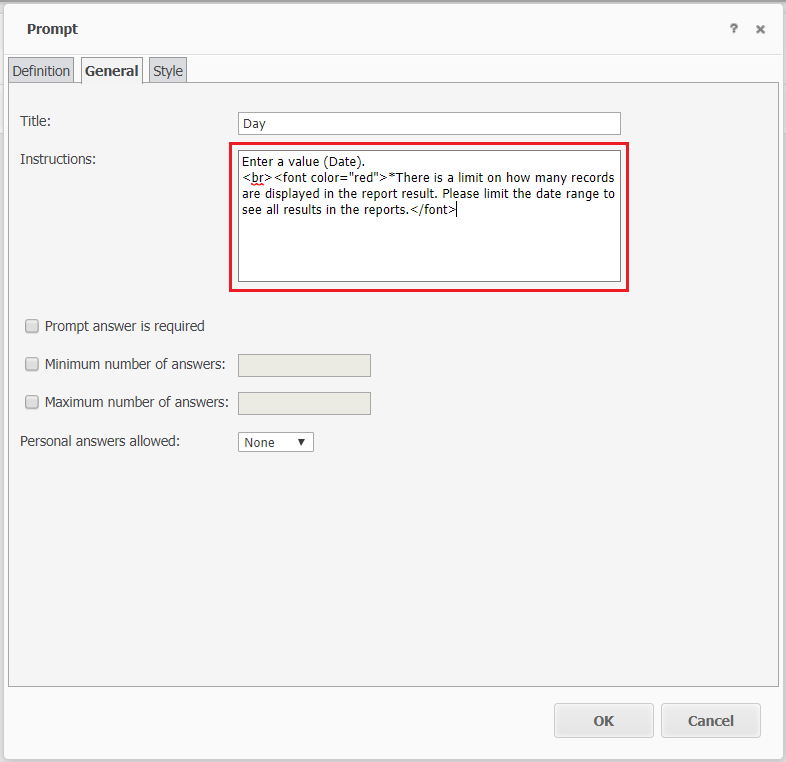The height and width of the screenshot is (762, 786).
Task: Select the General tab
Action: [112, 71]
